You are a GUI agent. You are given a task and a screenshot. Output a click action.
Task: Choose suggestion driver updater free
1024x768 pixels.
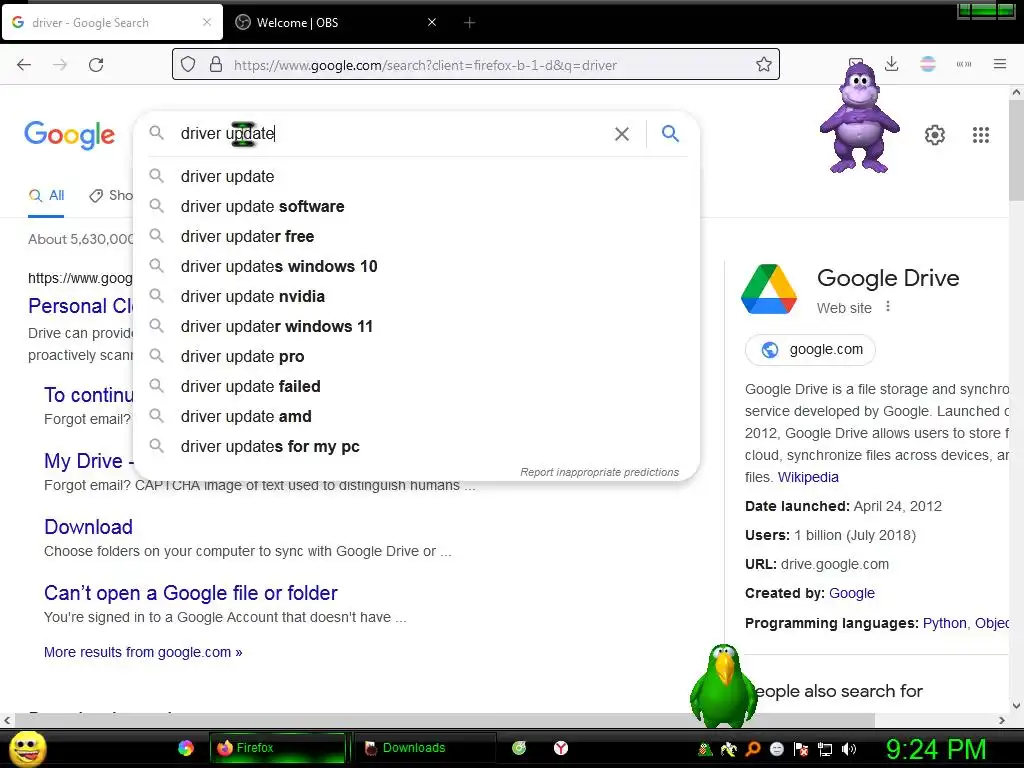[x=417, y=236]
